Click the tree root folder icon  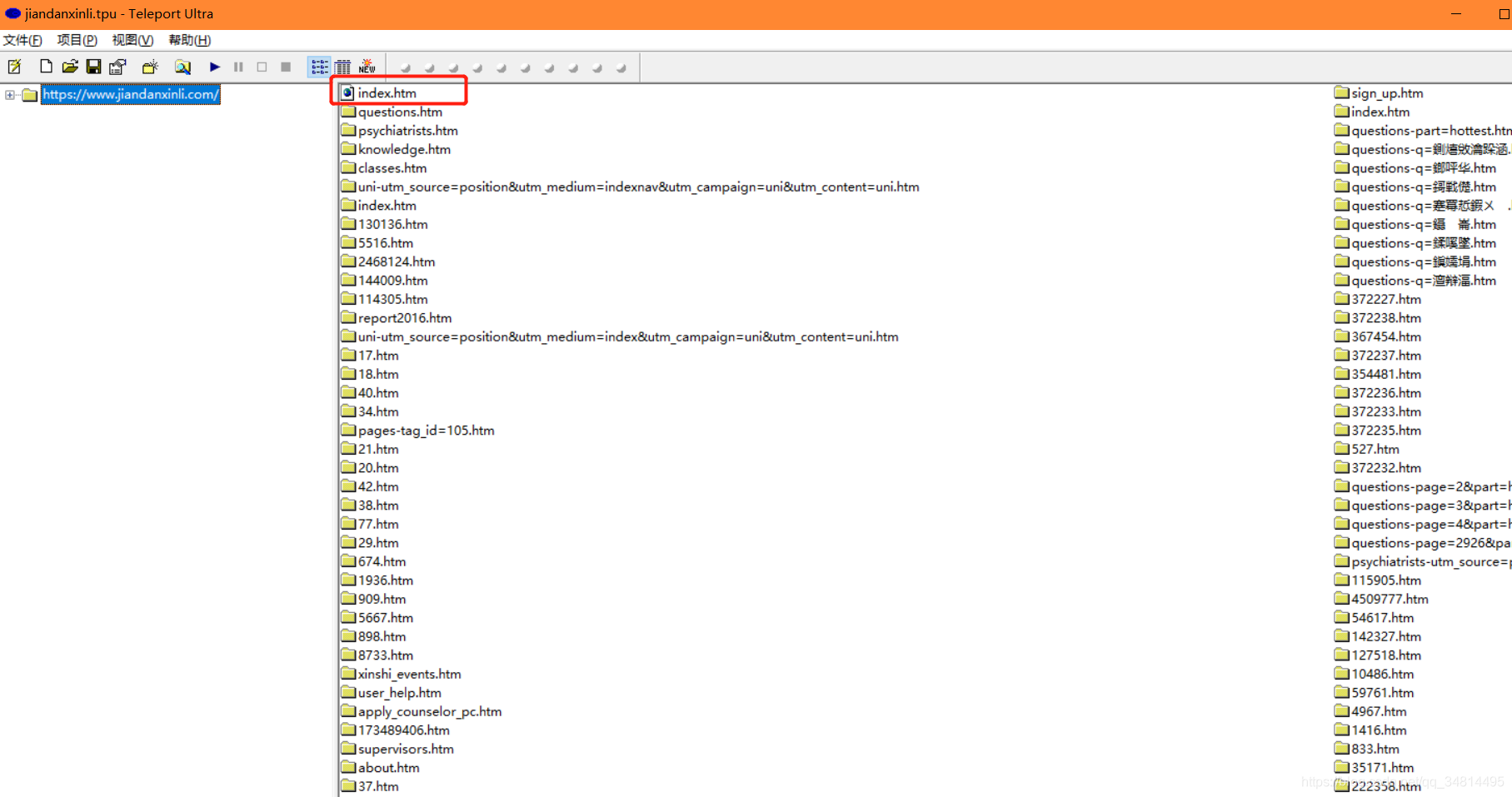(30, 95)
